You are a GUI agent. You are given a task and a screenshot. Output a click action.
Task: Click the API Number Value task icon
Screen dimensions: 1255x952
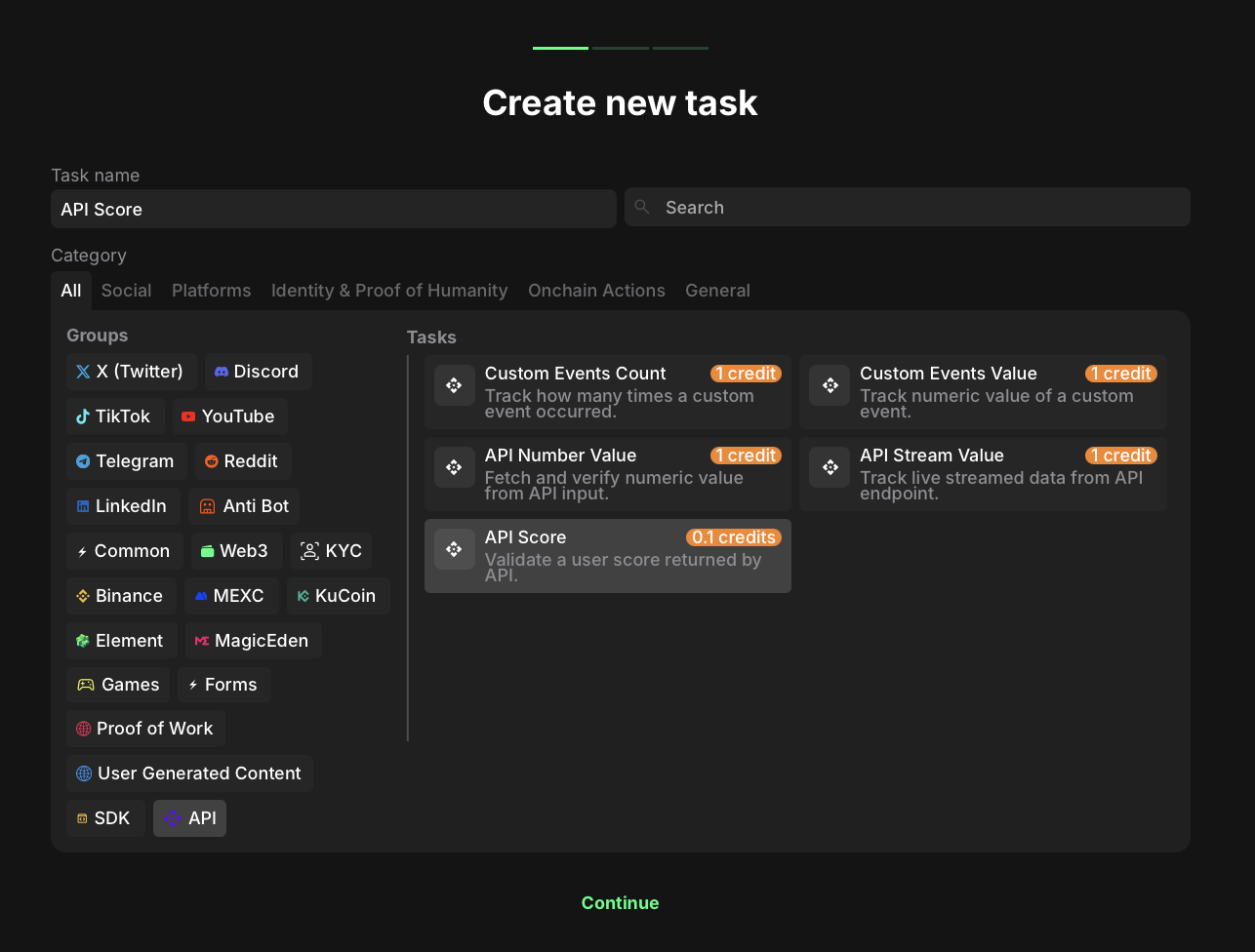coord(455,467)
